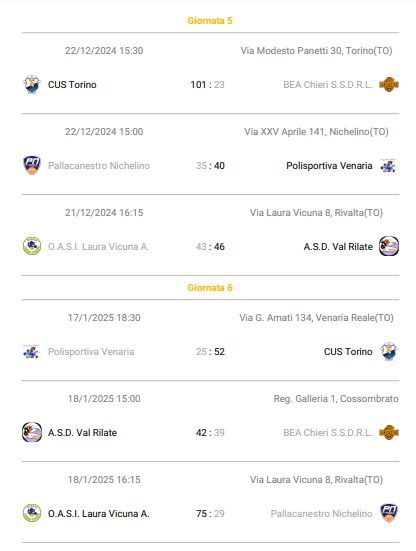Screen dimensions: 416x551
Task: Select the Giornata 5 heading
Action: (210, 21)
